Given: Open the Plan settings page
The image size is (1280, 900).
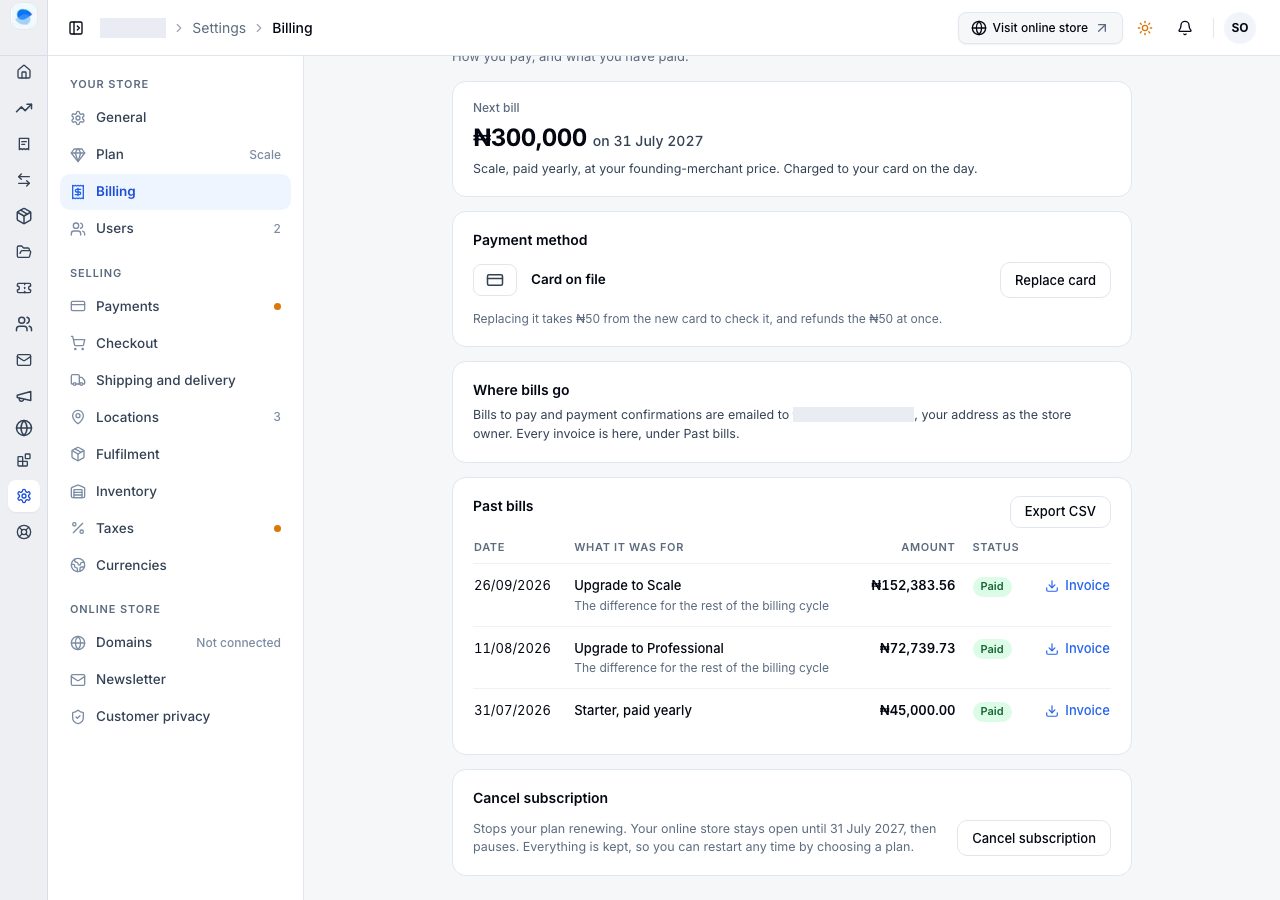Looking at the screenshot, I should [175, 154].
